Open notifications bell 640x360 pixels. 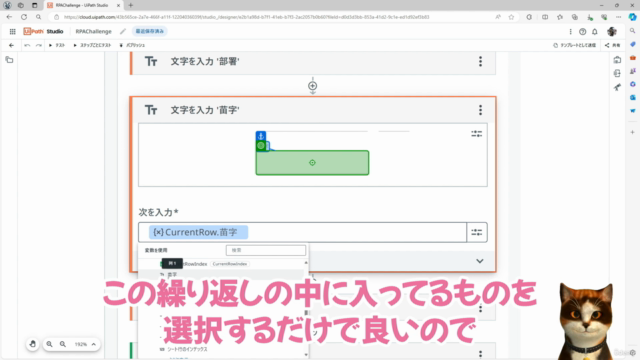point(595,32)
